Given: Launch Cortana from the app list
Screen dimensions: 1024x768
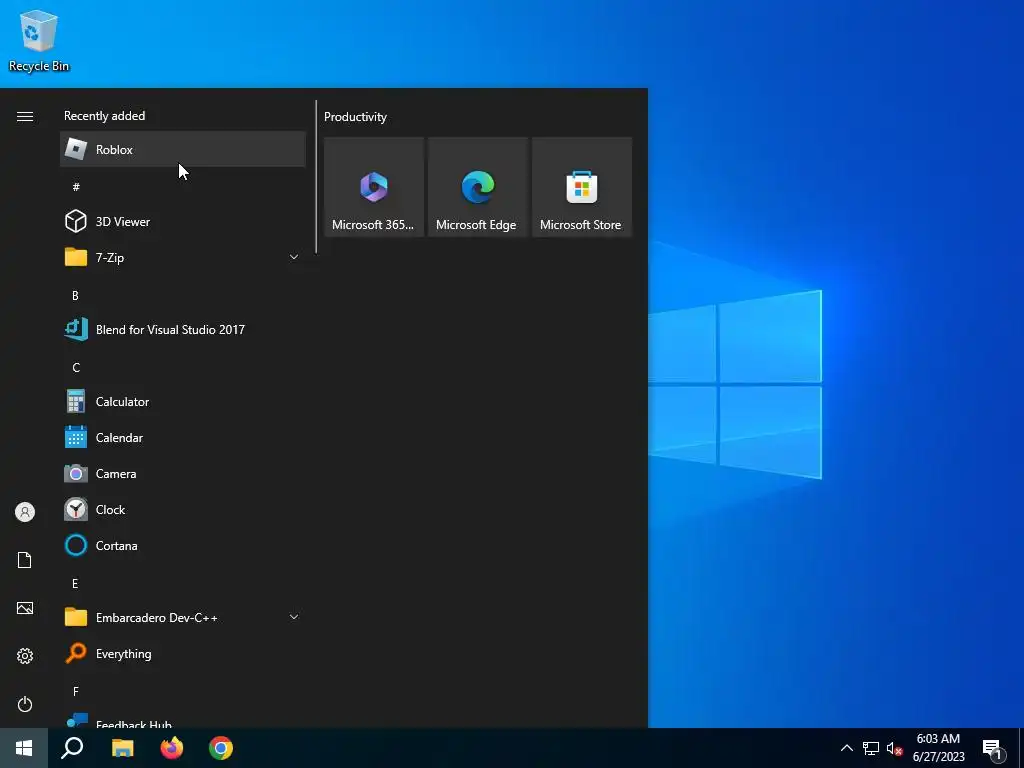Looking at the screenshot, I should tap(182, 545).
